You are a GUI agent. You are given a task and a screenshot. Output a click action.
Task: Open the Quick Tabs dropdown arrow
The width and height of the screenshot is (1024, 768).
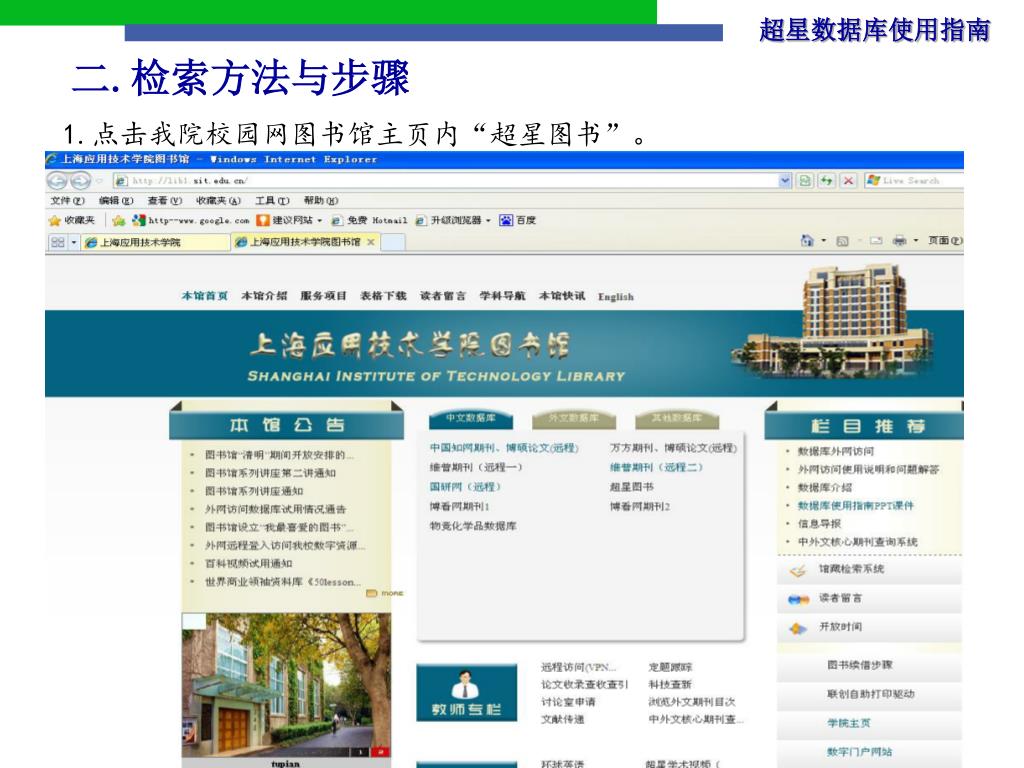74,242
